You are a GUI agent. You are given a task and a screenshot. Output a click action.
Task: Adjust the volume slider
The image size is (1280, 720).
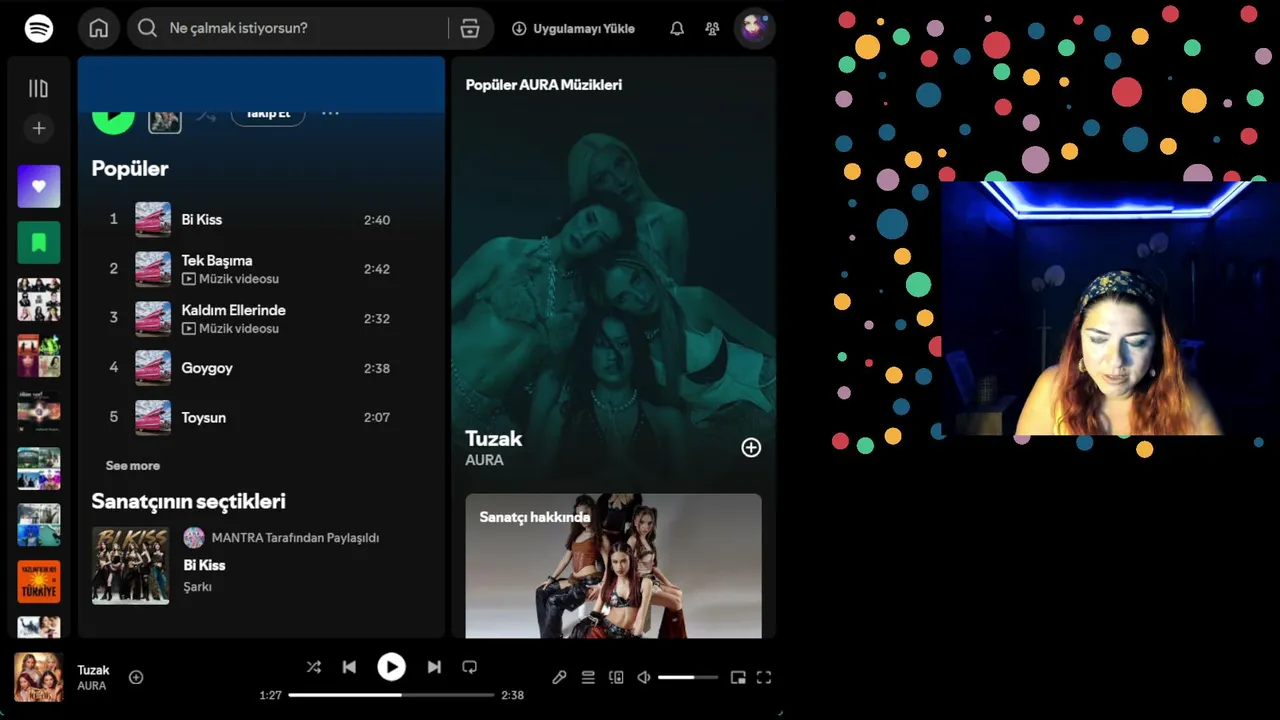pyautogui.click(x=688, y=677)
